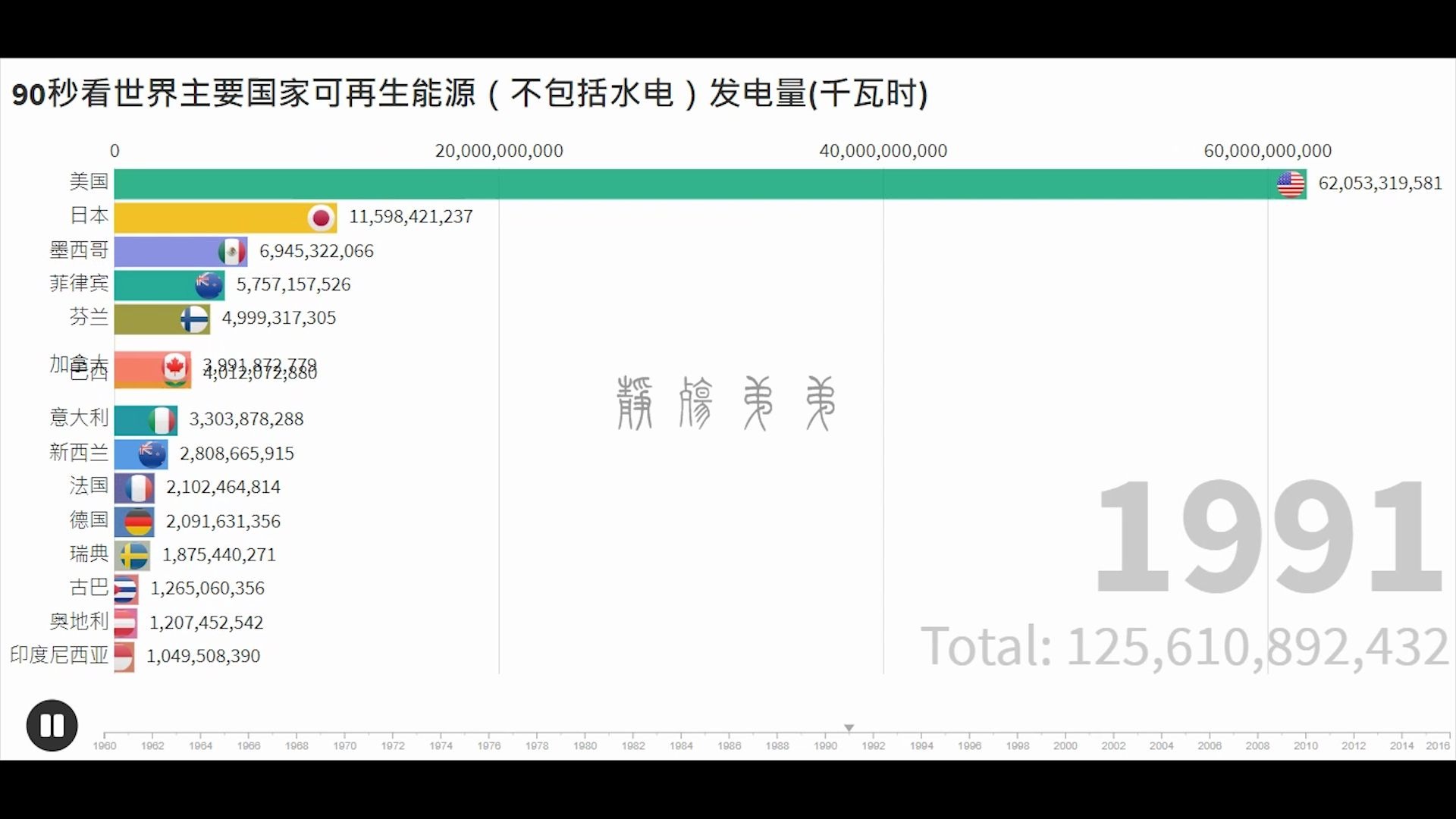Jump to 1970 on the timeline
This screenshot has height=819, width=1456.
[x=345, y=745]
